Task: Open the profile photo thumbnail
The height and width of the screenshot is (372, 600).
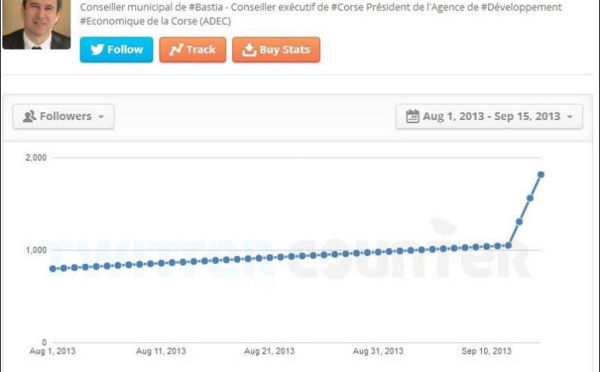Action: (x=36, y=24)
